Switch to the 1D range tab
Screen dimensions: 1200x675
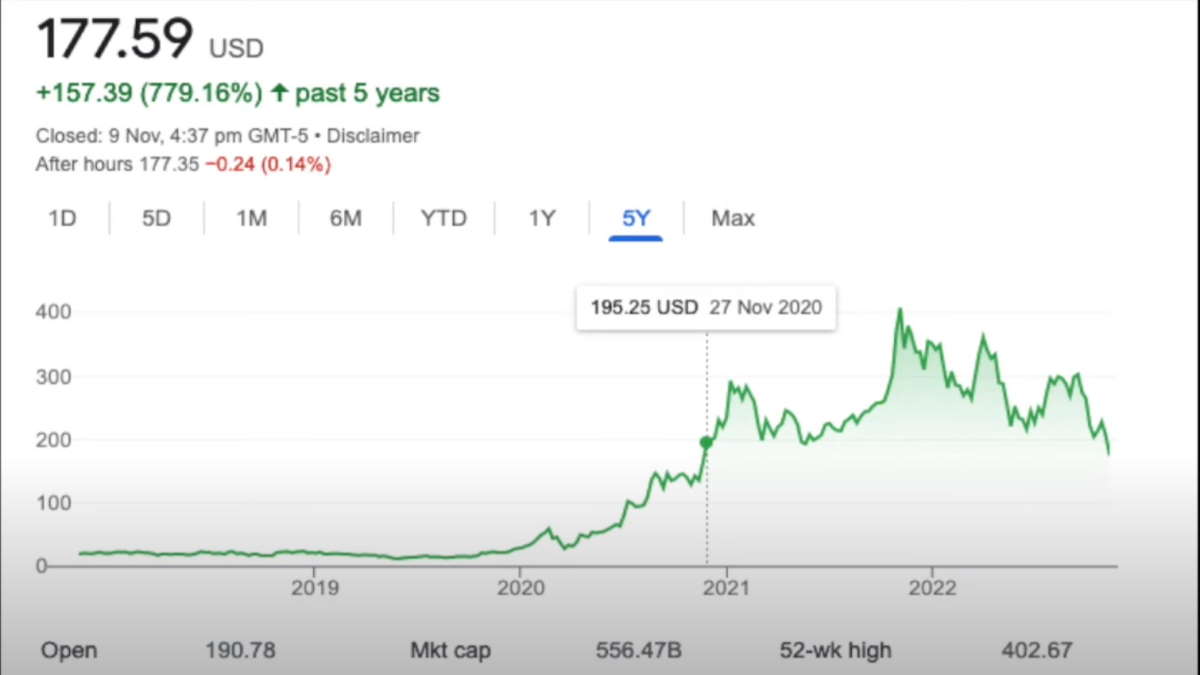tap(62, 218)
